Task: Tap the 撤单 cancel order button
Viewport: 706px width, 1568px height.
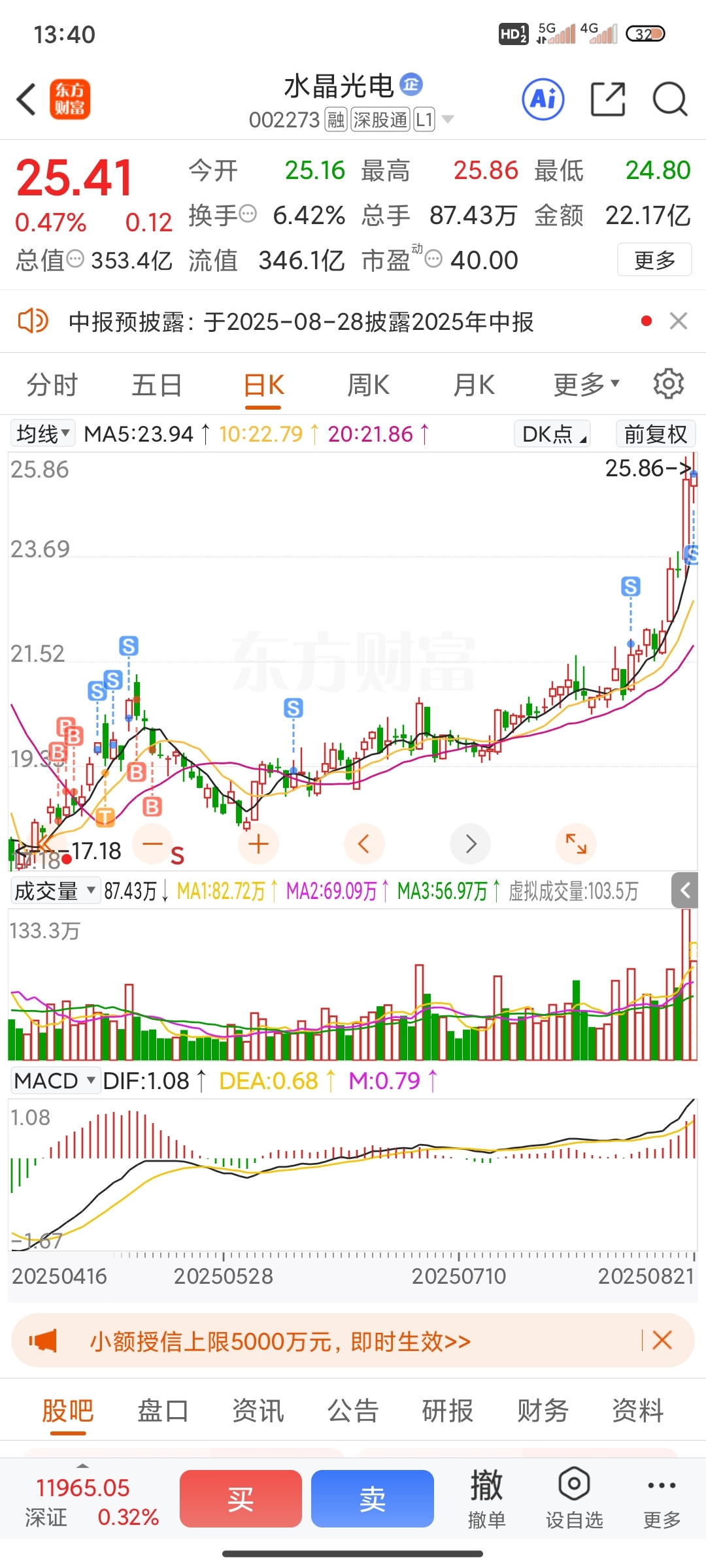Action: [x=487, y=1499]
